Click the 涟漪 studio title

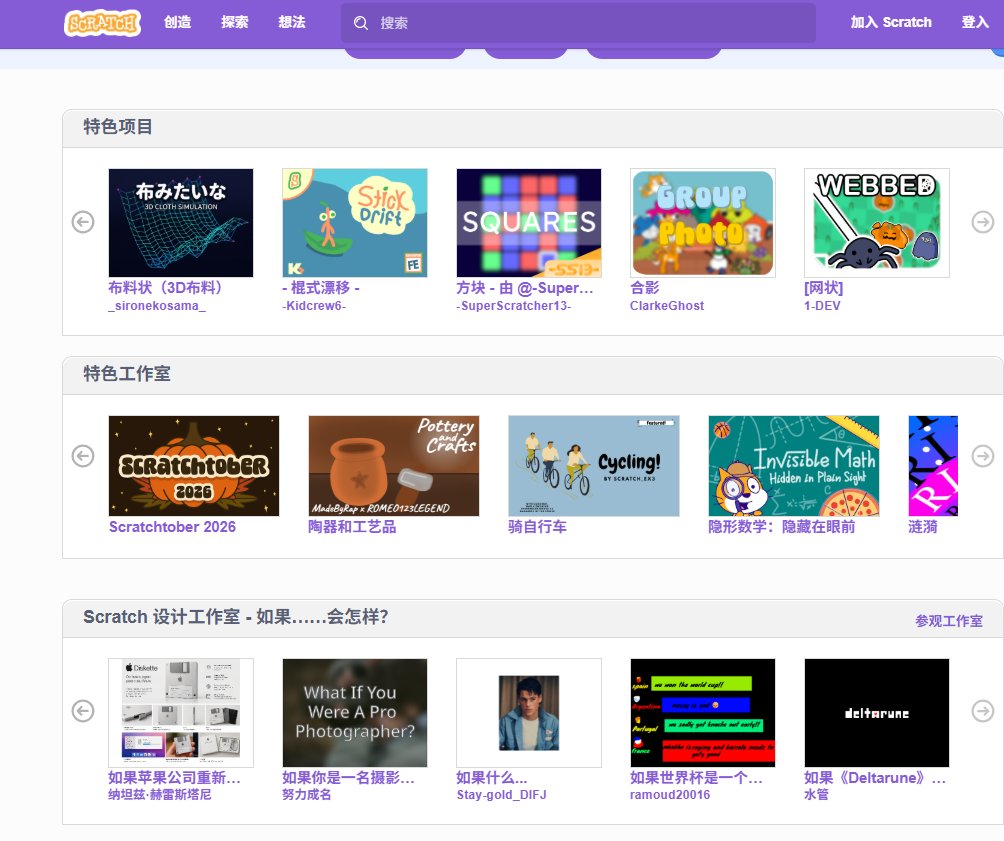pos(923,527)
